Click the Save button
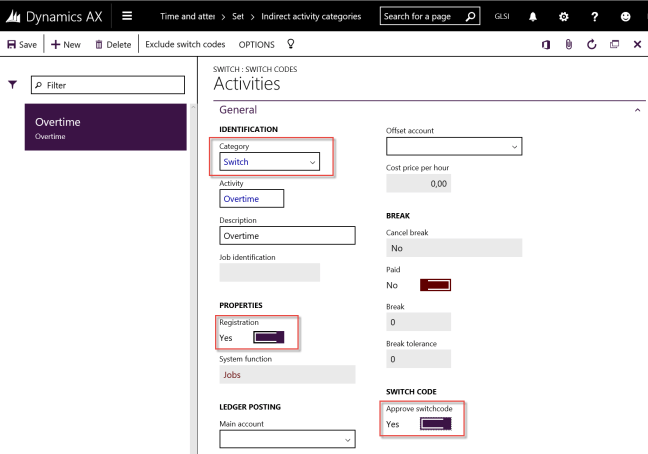Viewport: 648px width, 454px height. (22, 45)
